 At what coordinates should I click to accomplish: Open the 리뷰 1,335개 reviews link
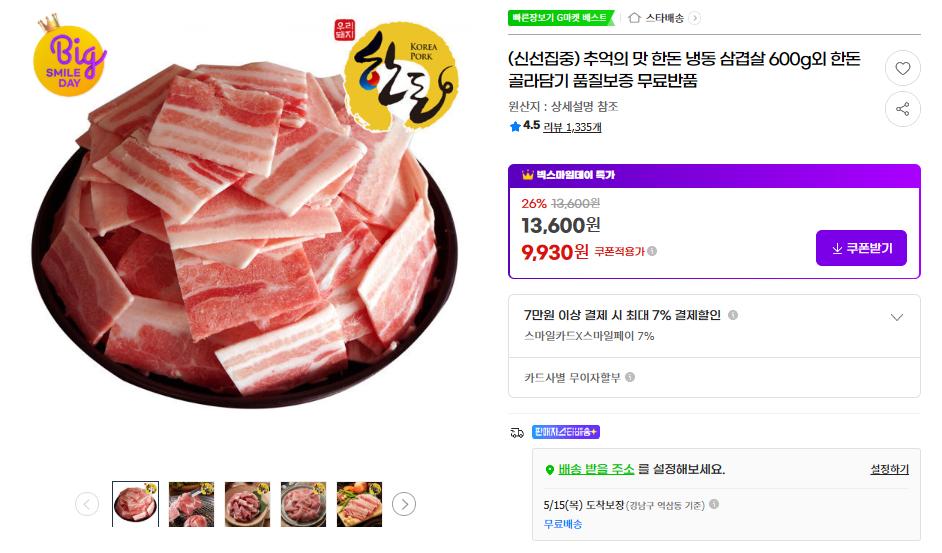tap(573, 127)
